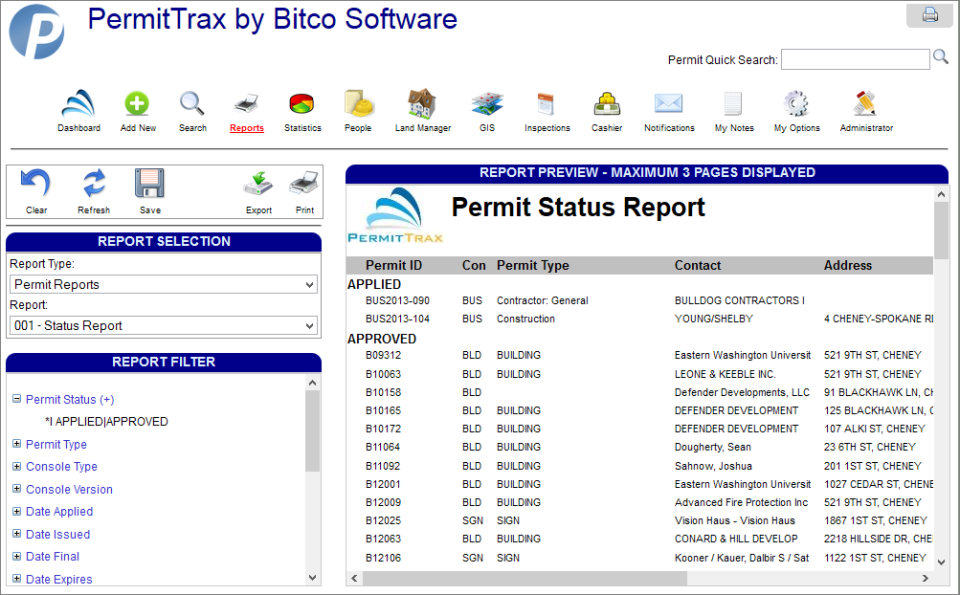Viewport: 960px width, 595px height.
Task: Open the Inspections clipboard icon
Action: pos(546,103)
